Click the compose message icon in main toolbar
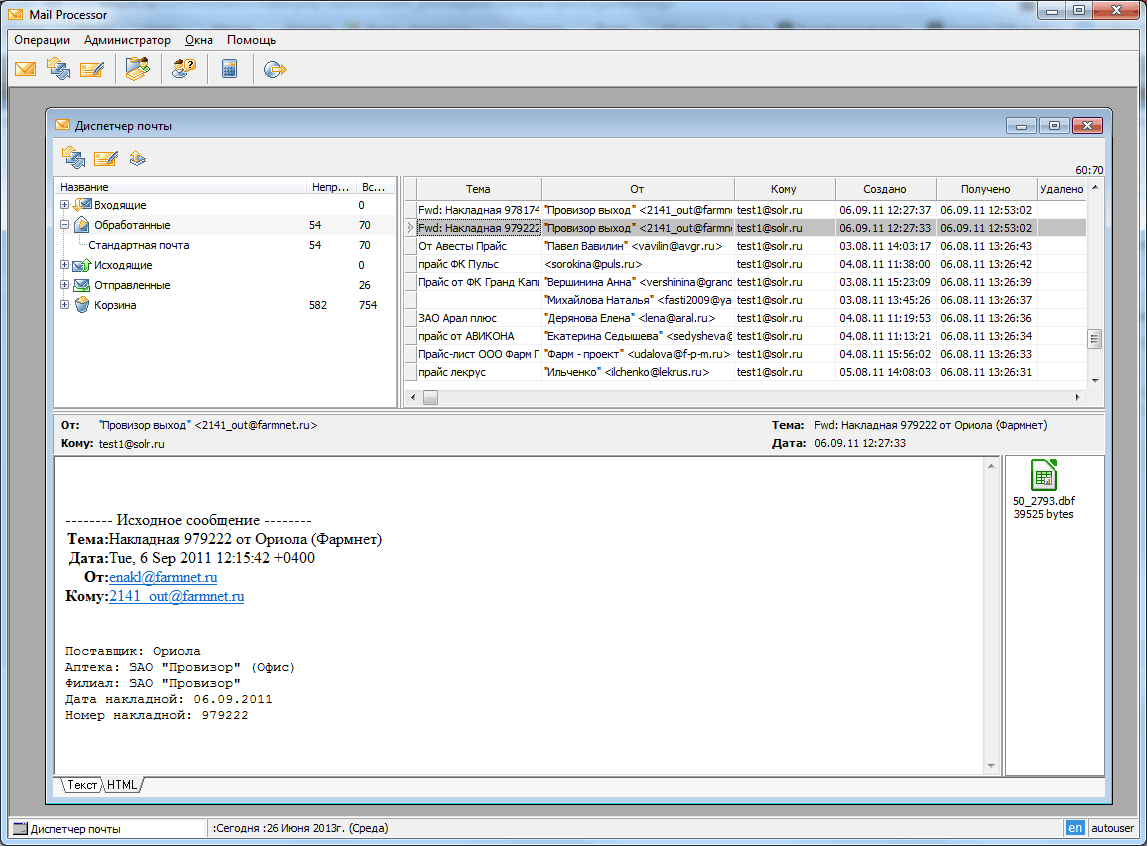 coord(91,69)
